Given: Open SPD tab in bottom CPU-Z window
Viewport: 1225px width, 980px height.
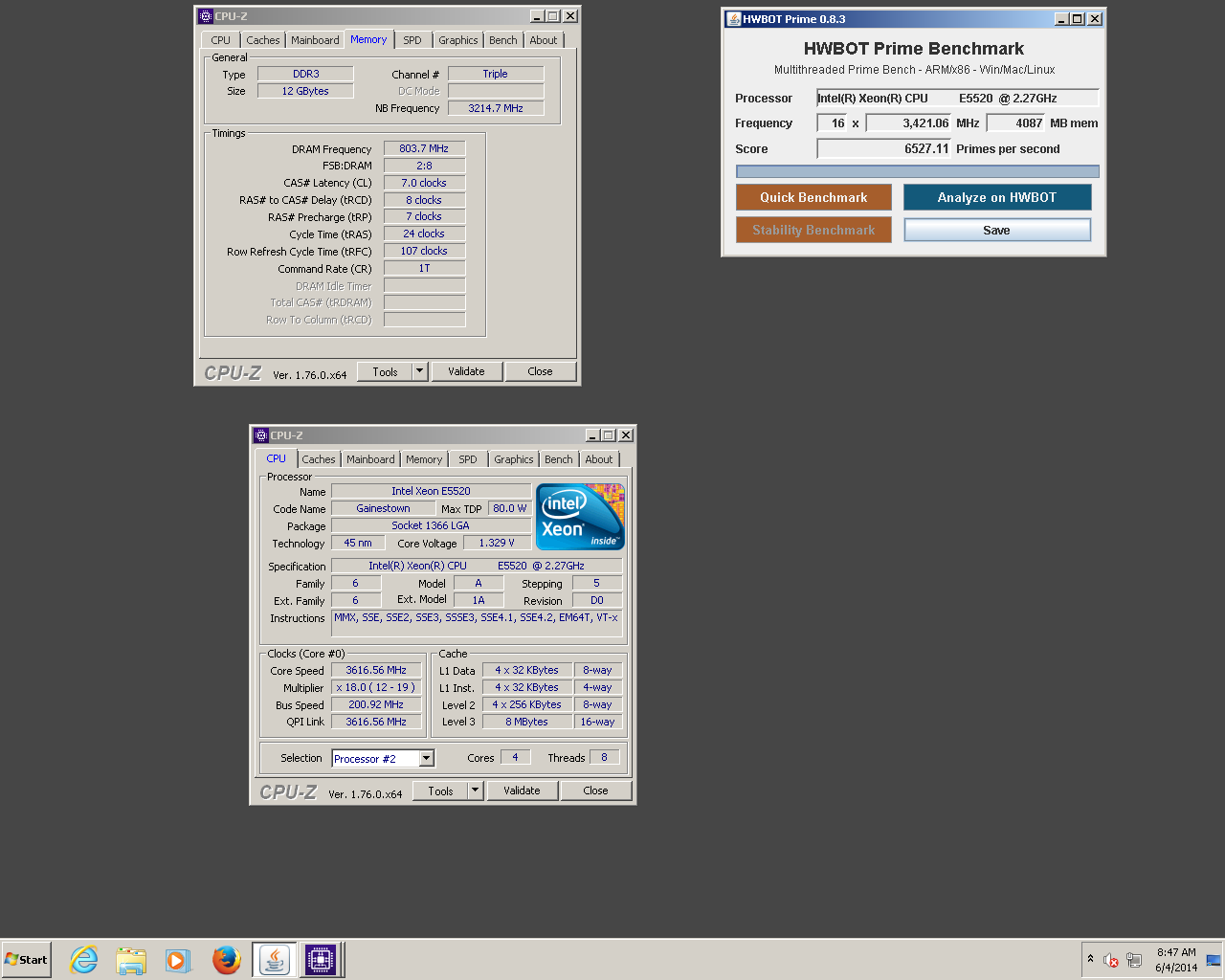Looking at the screenshot, I should pyautogui.click(x=467, y=459).
